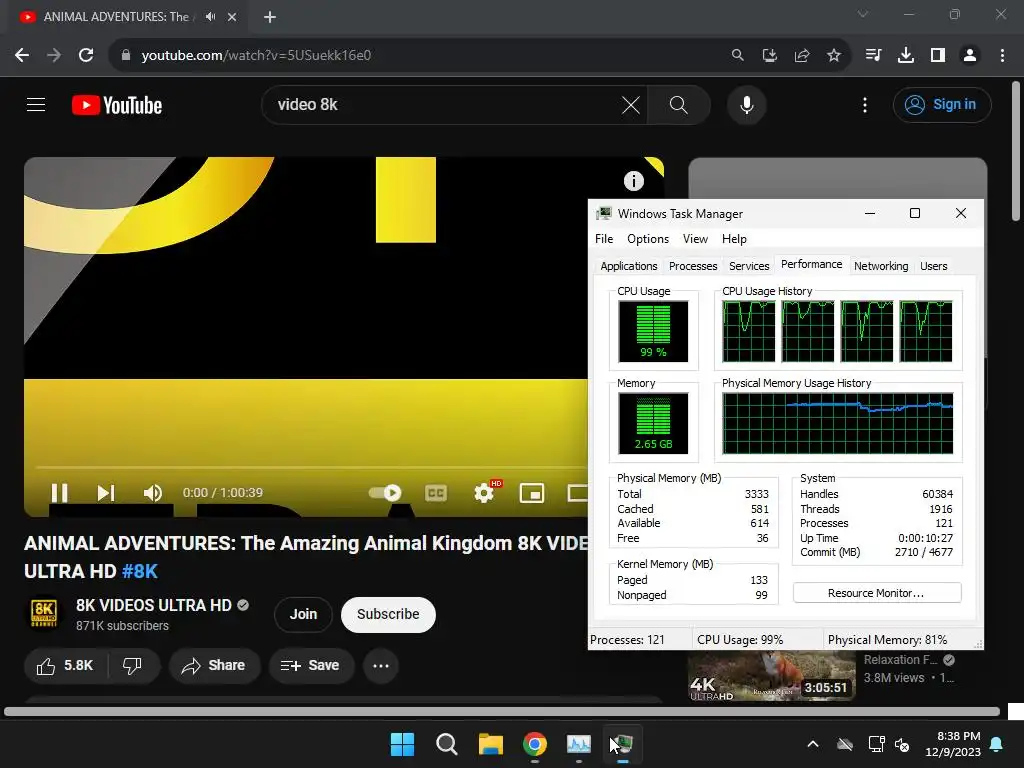
Task: Open a new Chrome tab
Action: pos(270,17)
